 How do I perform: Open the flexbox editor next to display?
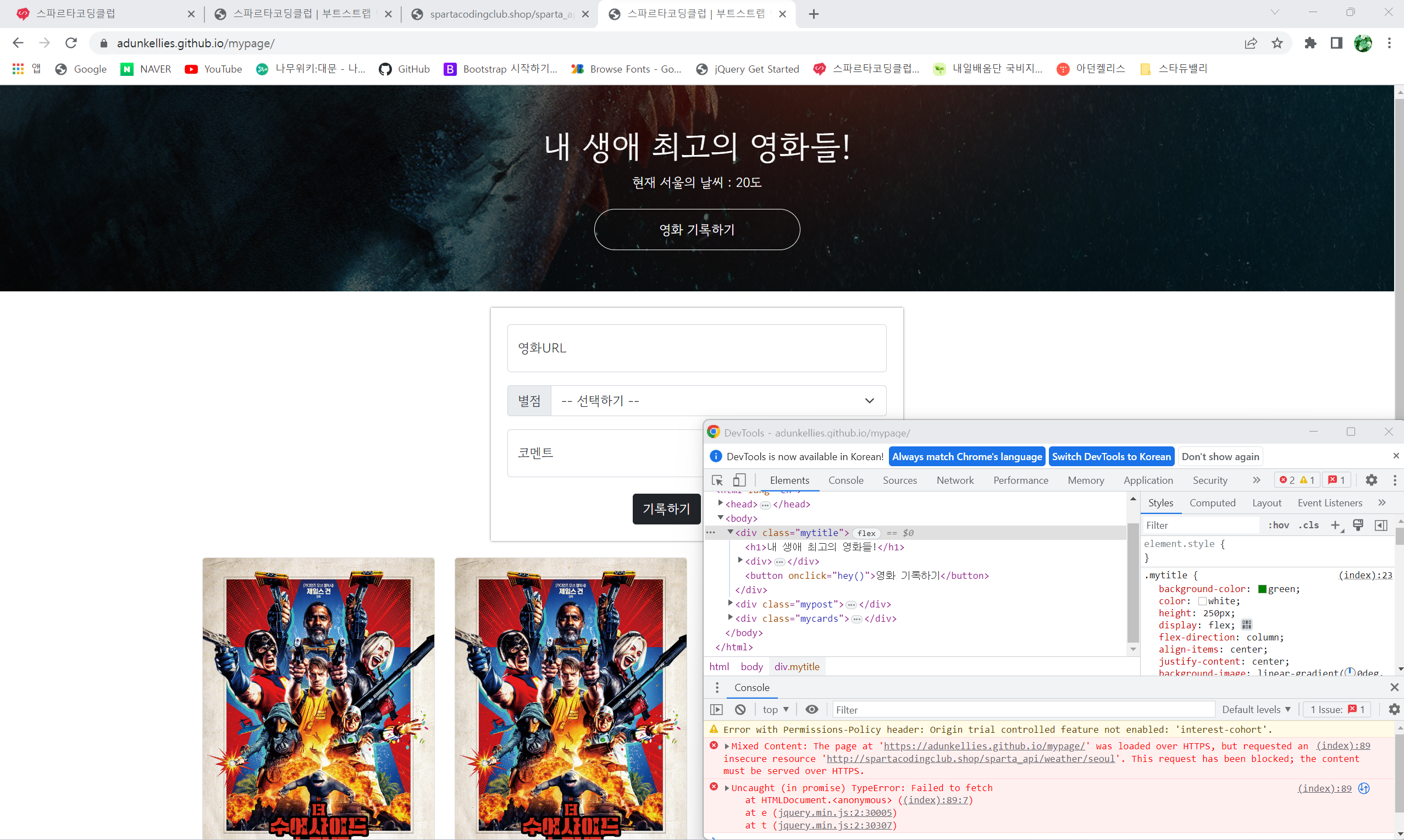coord(1246,625)
